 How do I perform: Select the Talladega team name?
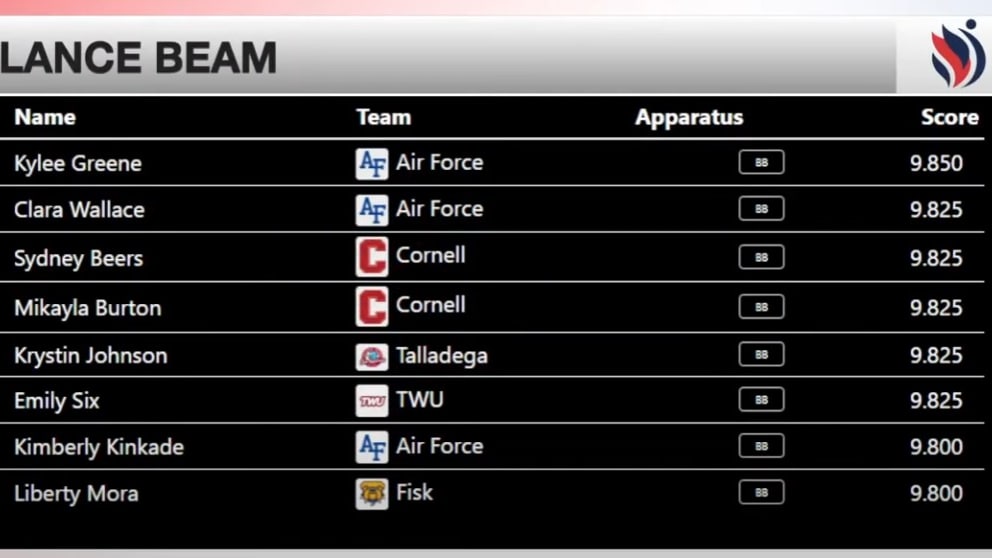(x=442, y=356)
